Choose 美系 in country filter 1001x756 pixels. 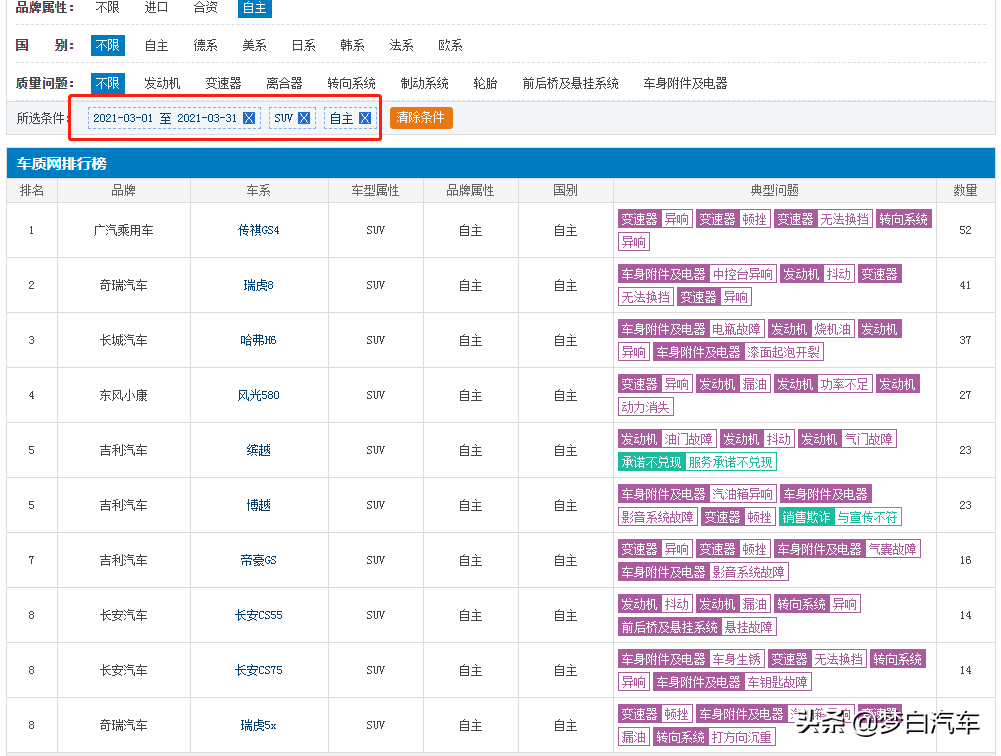[254, 45]
